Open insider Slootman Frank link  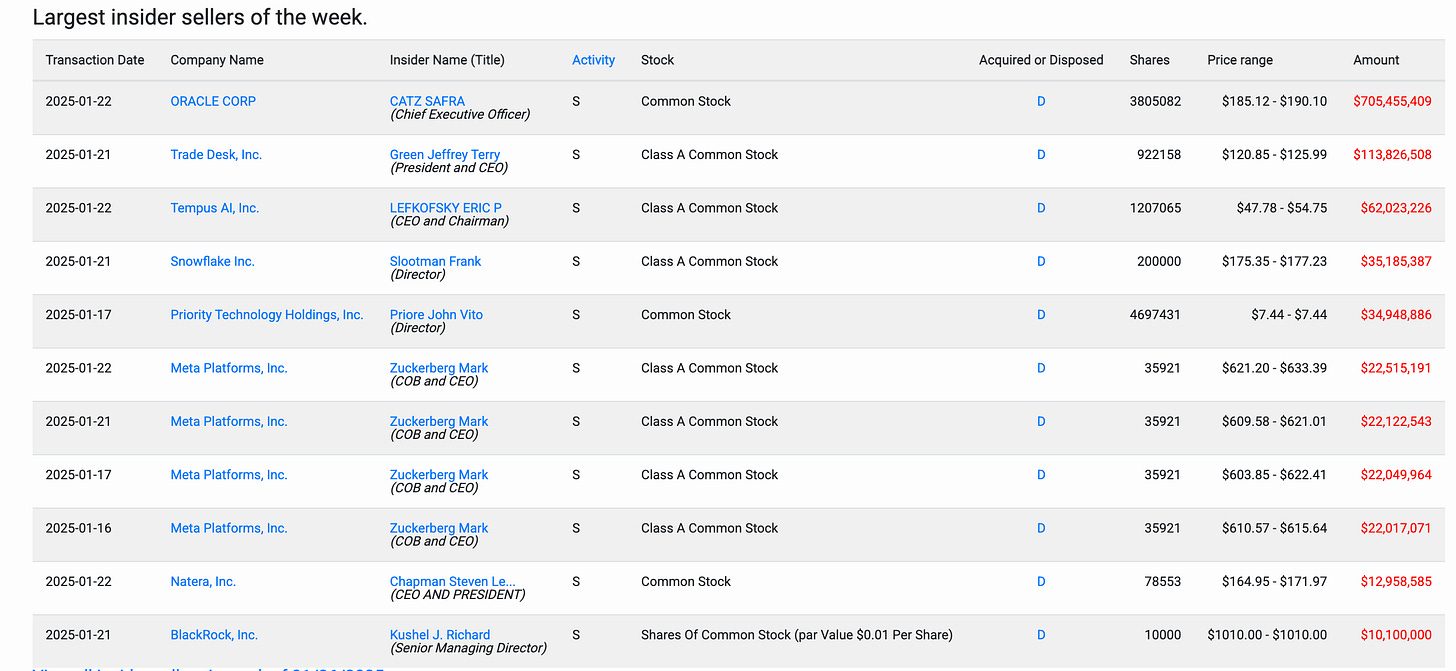click(x=435, y=261)
